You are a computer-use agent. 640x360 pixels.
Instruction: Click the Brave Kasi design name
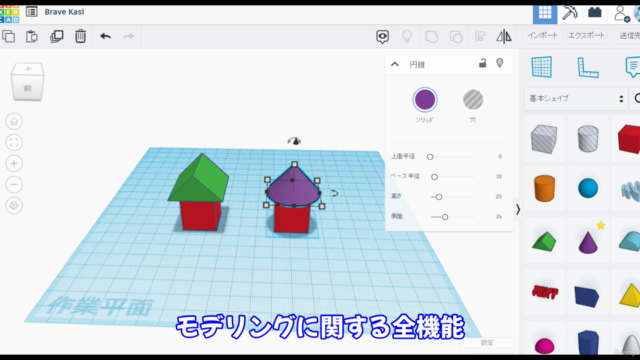[64, 12]
